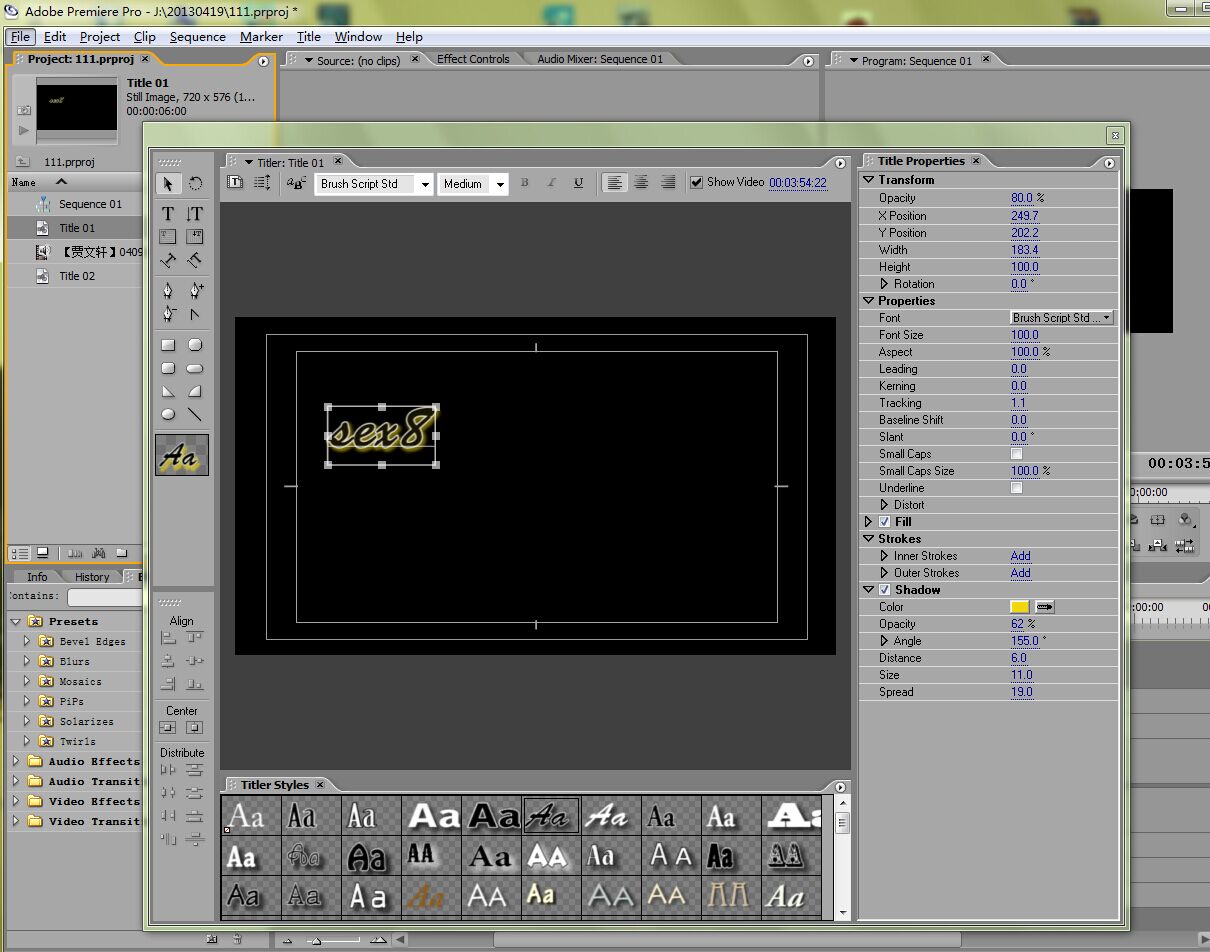1210x952 pixels.
Task: Select the Pen tool
Action: [168, 291]
